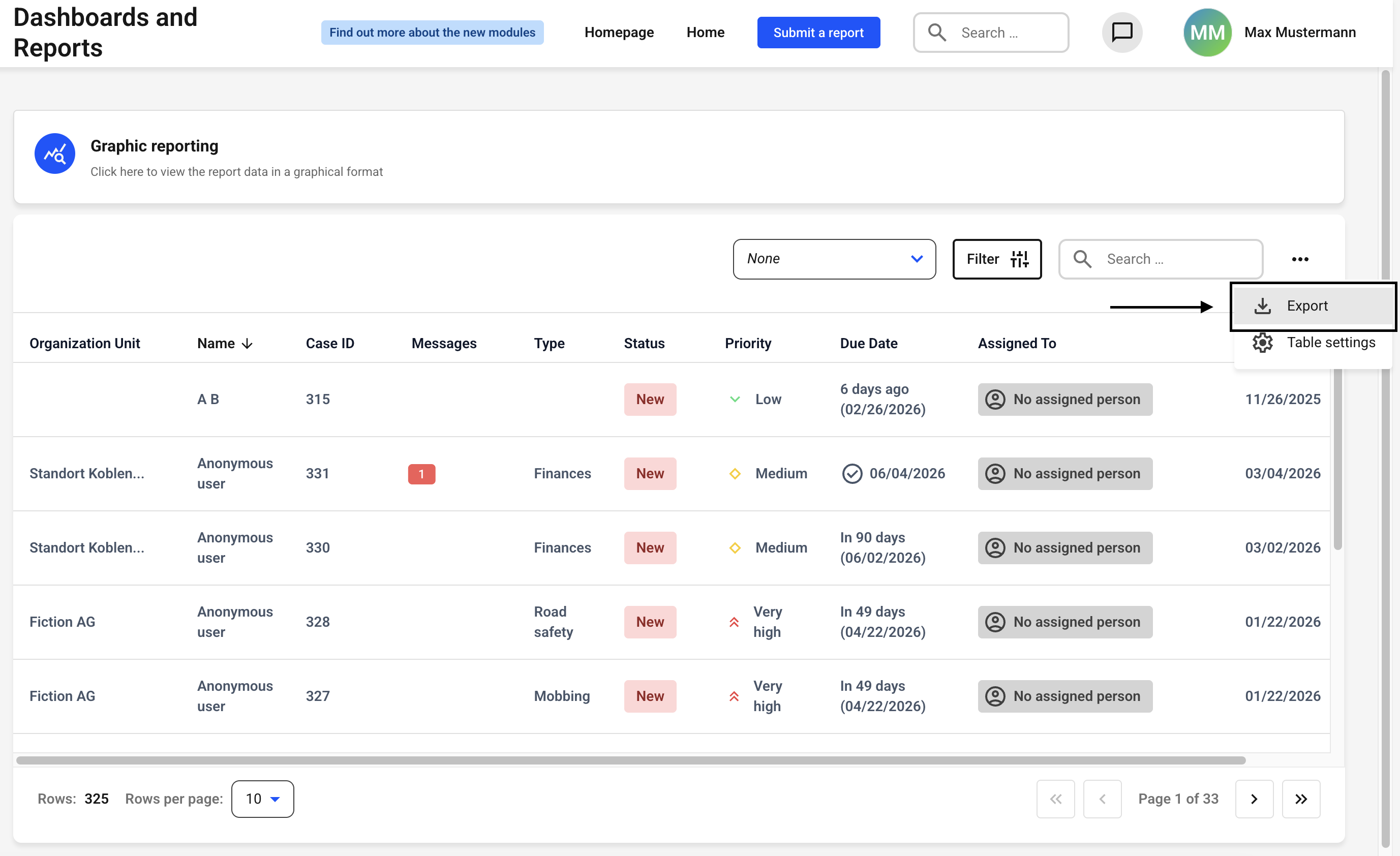Click due date check icon for case 331
The image size is (1400, 856).
coord(851,474)
